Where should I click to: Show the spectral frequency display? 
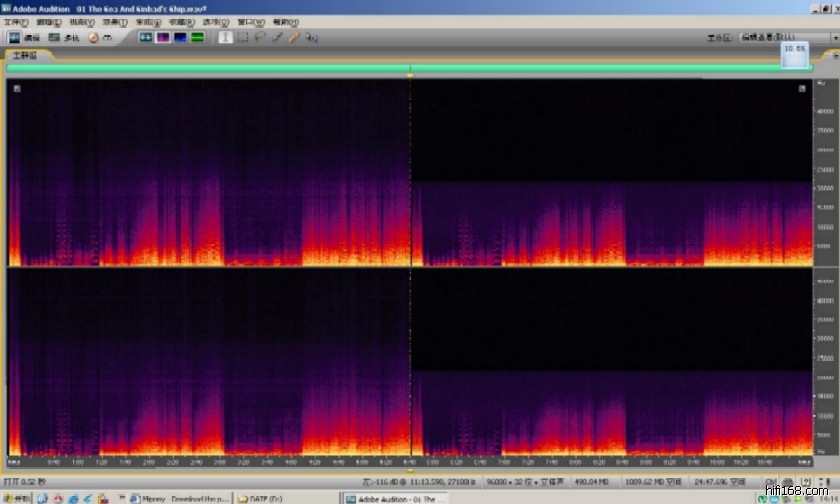(162, 37)
